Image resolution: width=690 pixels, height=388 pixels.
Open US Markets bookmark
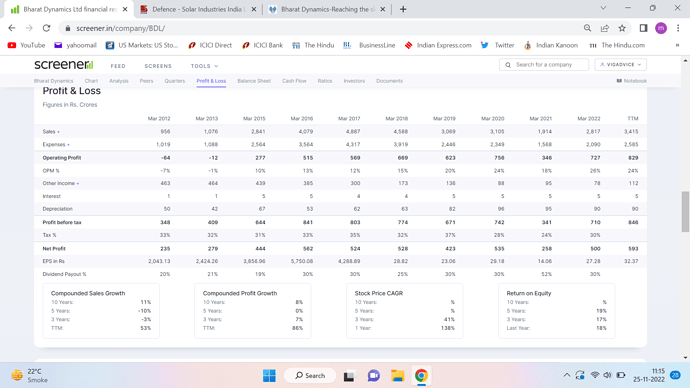pyautogui.click(x=142, y=45)
